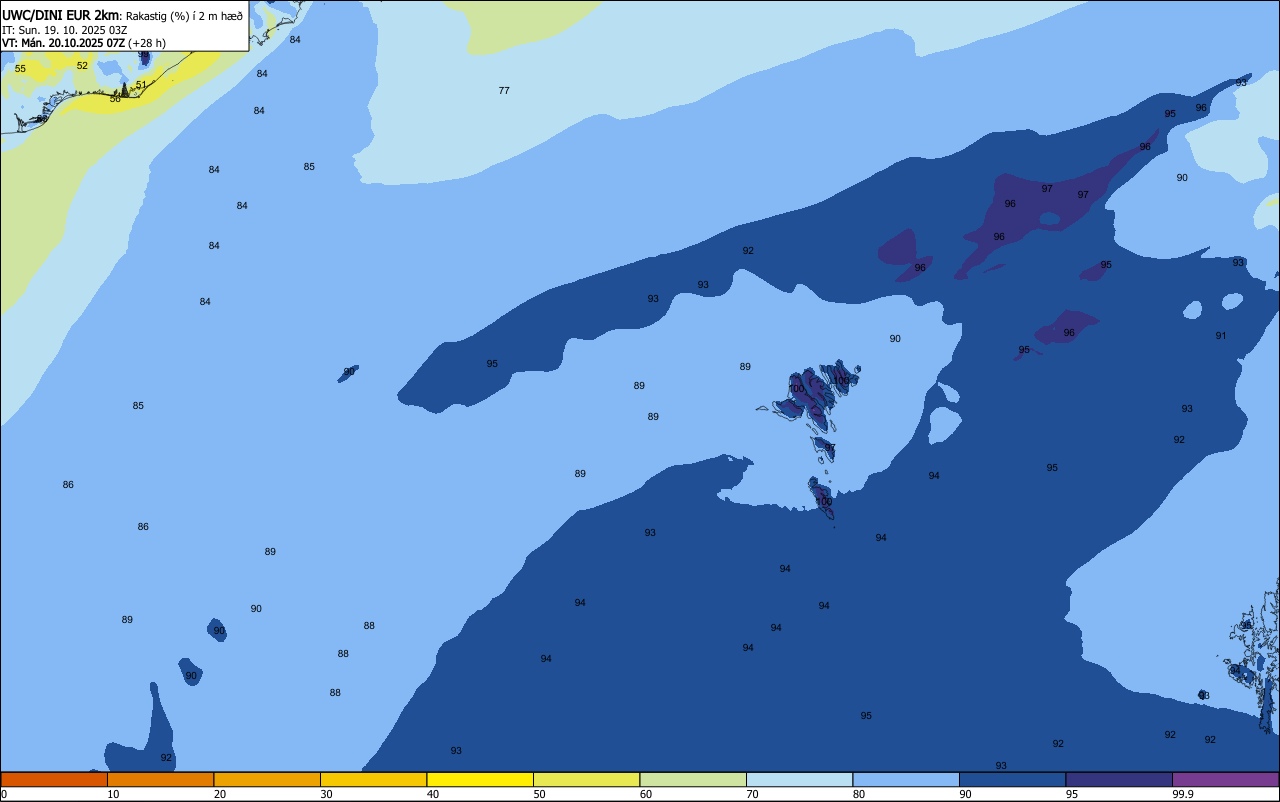Click the humidity value '77' on the map
The height and width of the screenshot is (802, 1280).
[x=504, y=91]
